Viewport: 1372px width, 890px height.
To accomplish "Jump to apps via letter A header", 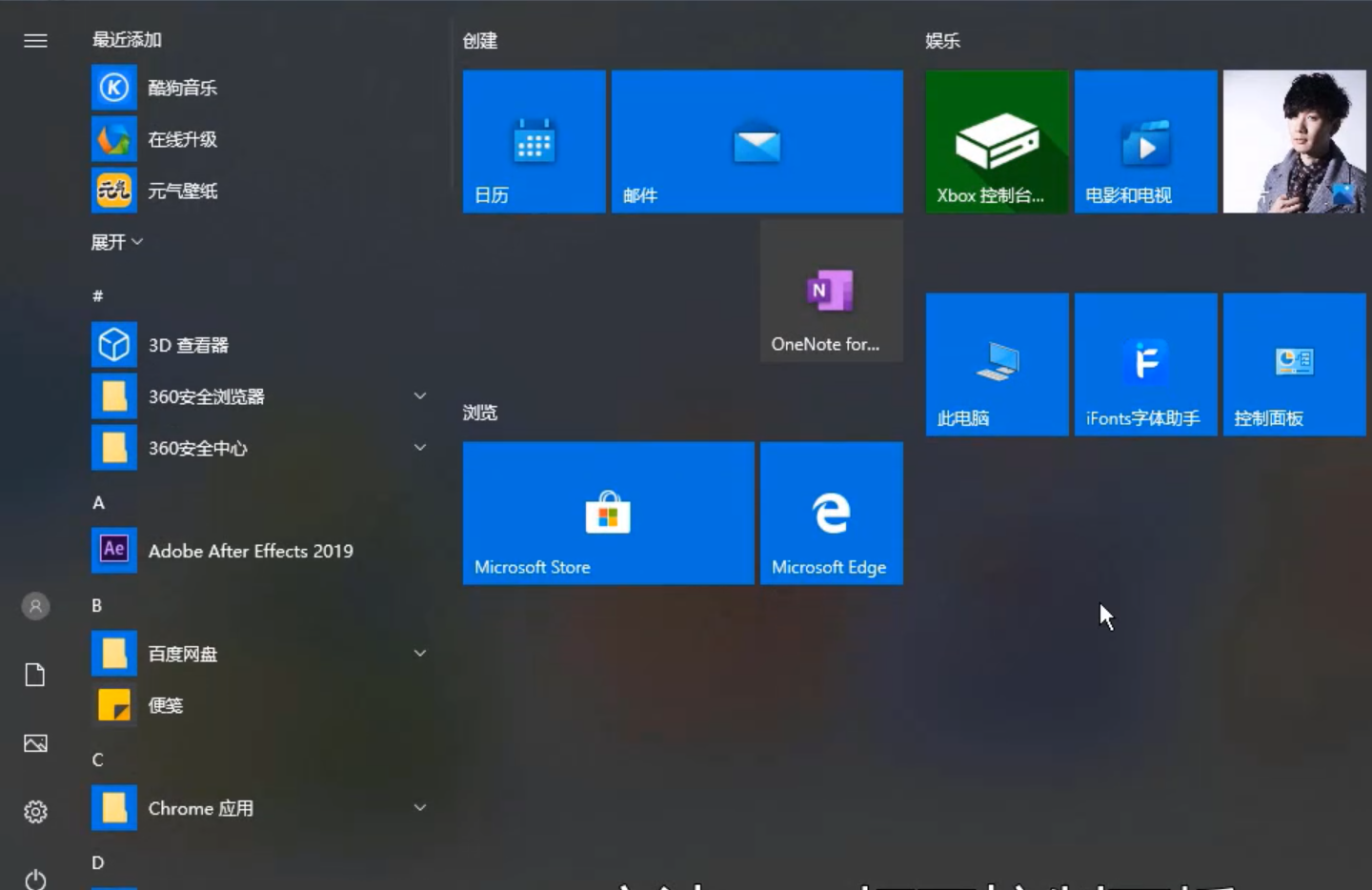I will 98,502.
